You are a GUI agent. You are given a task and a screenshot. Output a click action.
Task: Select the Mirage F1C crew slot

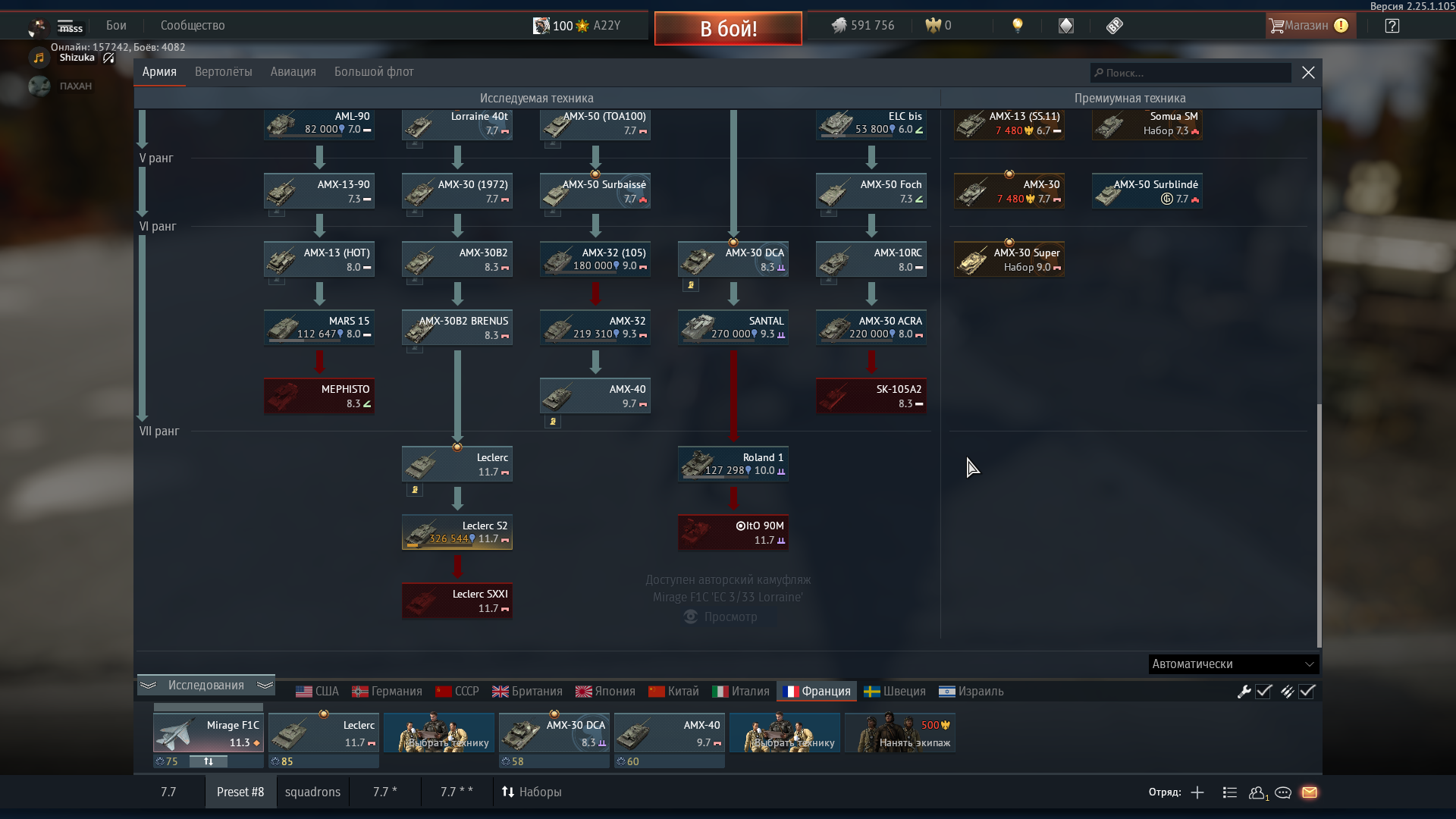(208, 733)
